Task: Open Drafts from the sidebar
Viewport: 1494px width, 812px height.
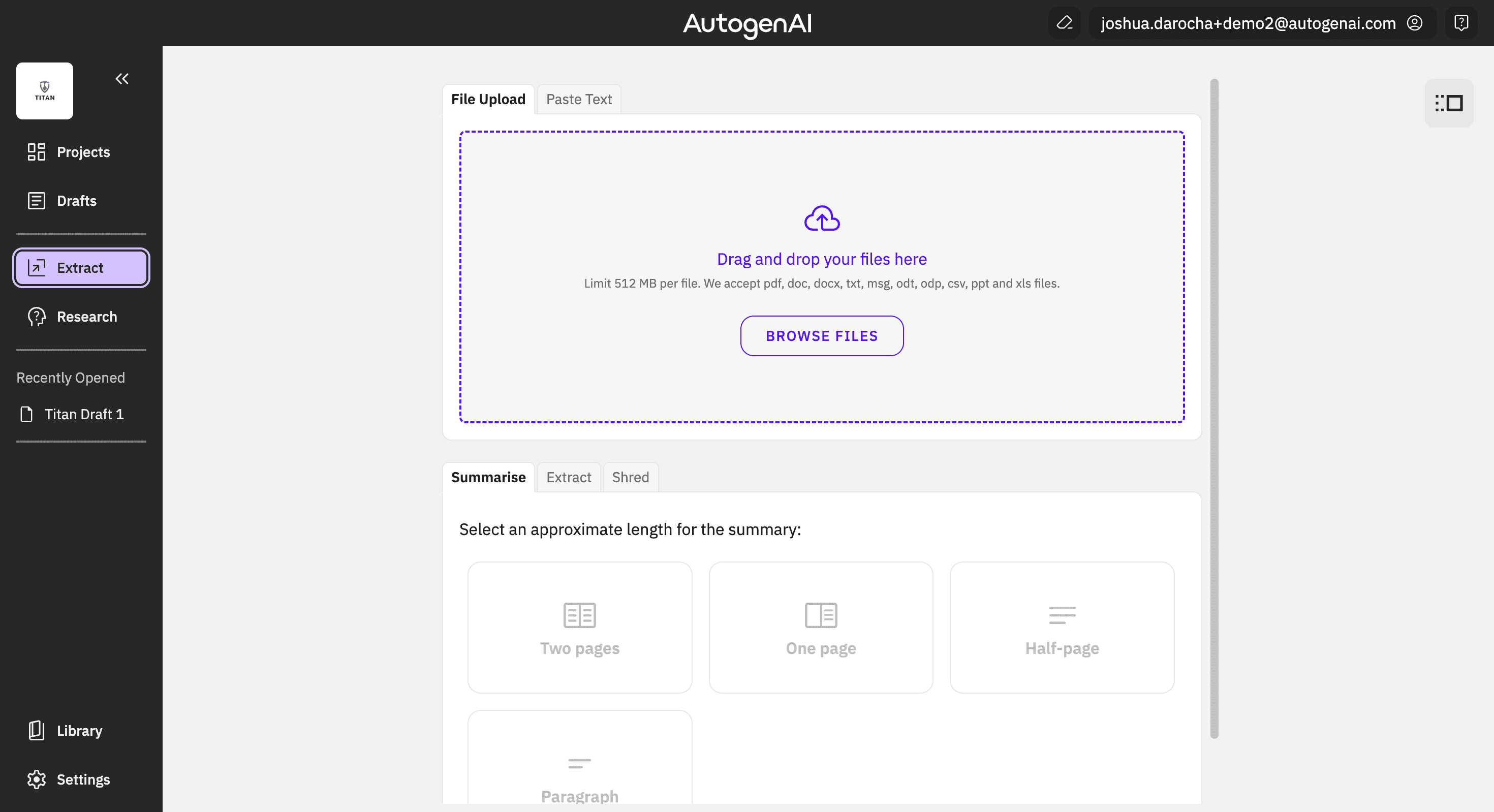Action: pos(81,201)
